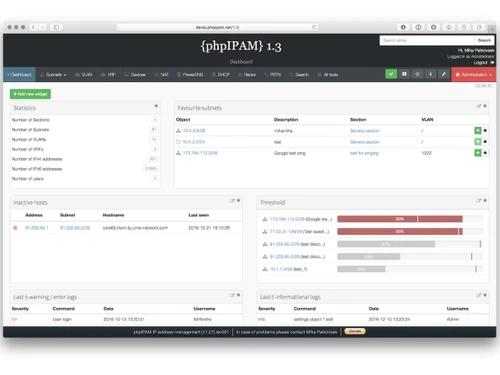500x375 pixels.
Task: Open Inactive hosts widget in full view
Action: point(232,201)
